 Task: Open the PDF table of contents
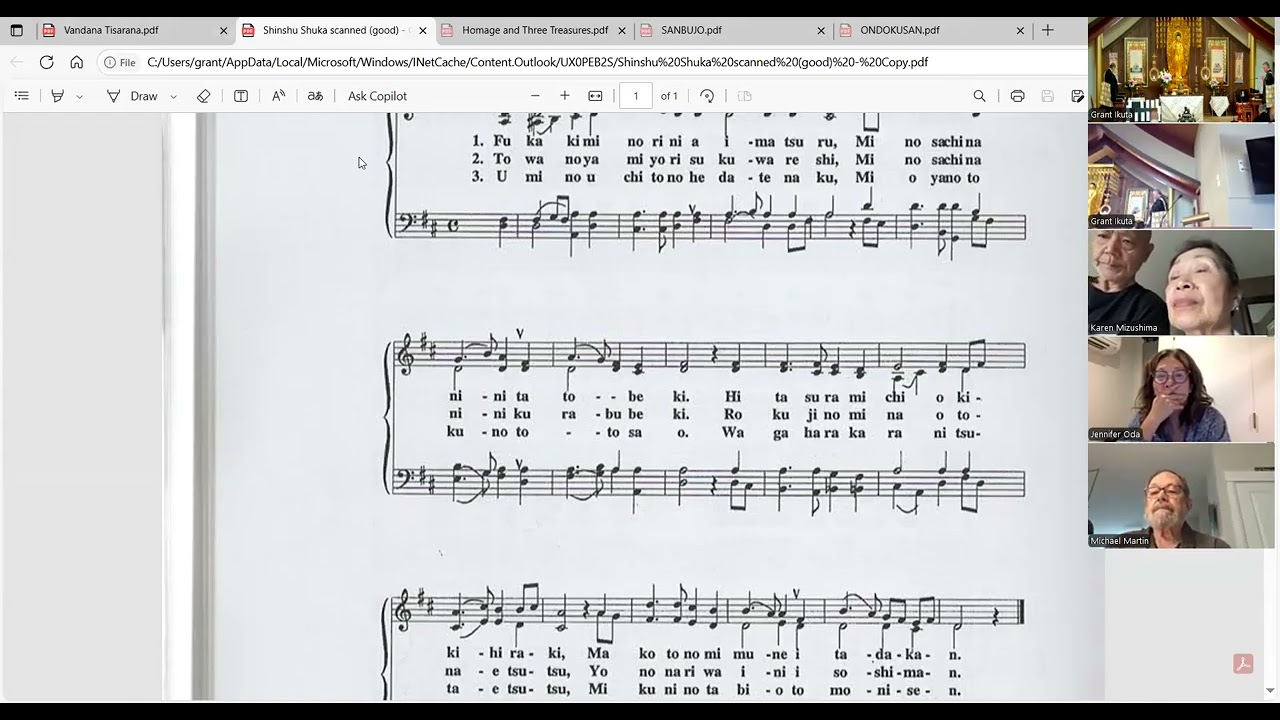coord(22,96)
